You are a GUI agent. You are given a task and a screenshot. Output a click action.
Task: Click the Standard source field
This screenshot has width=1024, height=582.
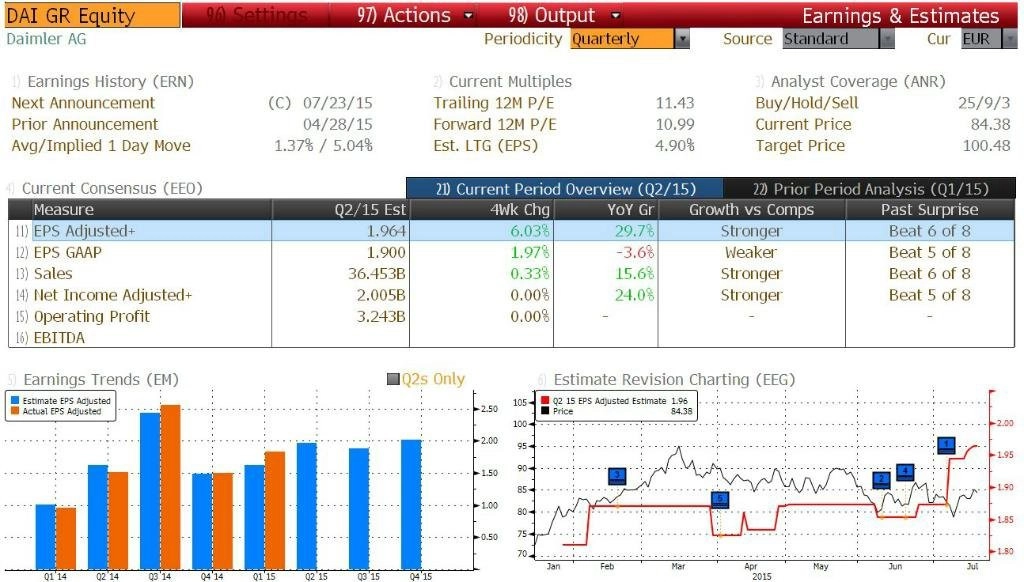coord(831,39)
